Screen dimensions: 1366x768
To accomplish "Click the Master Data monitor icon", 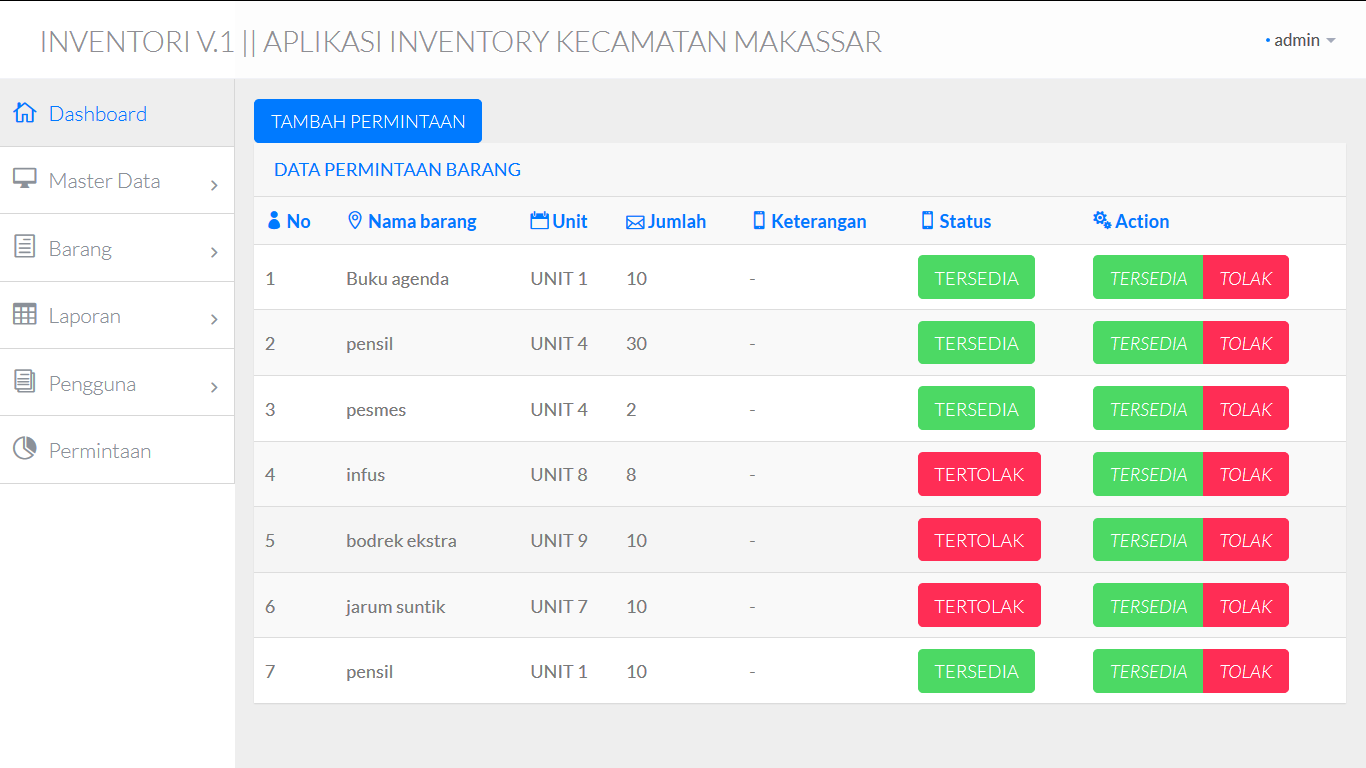I will [25, 179].
